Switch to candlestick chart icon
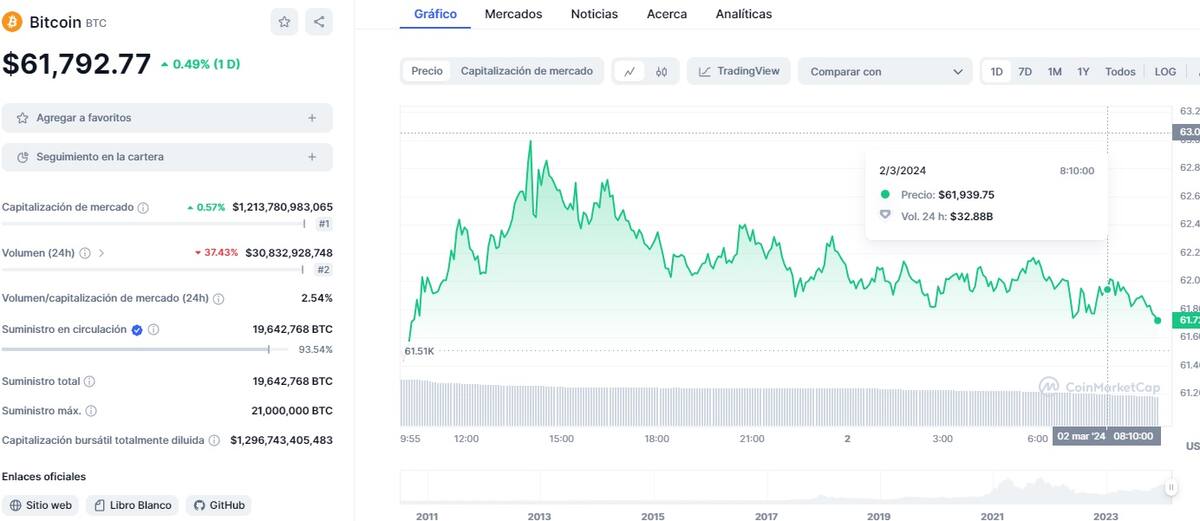Viewport: 1200px width, 521px height. 662,72
